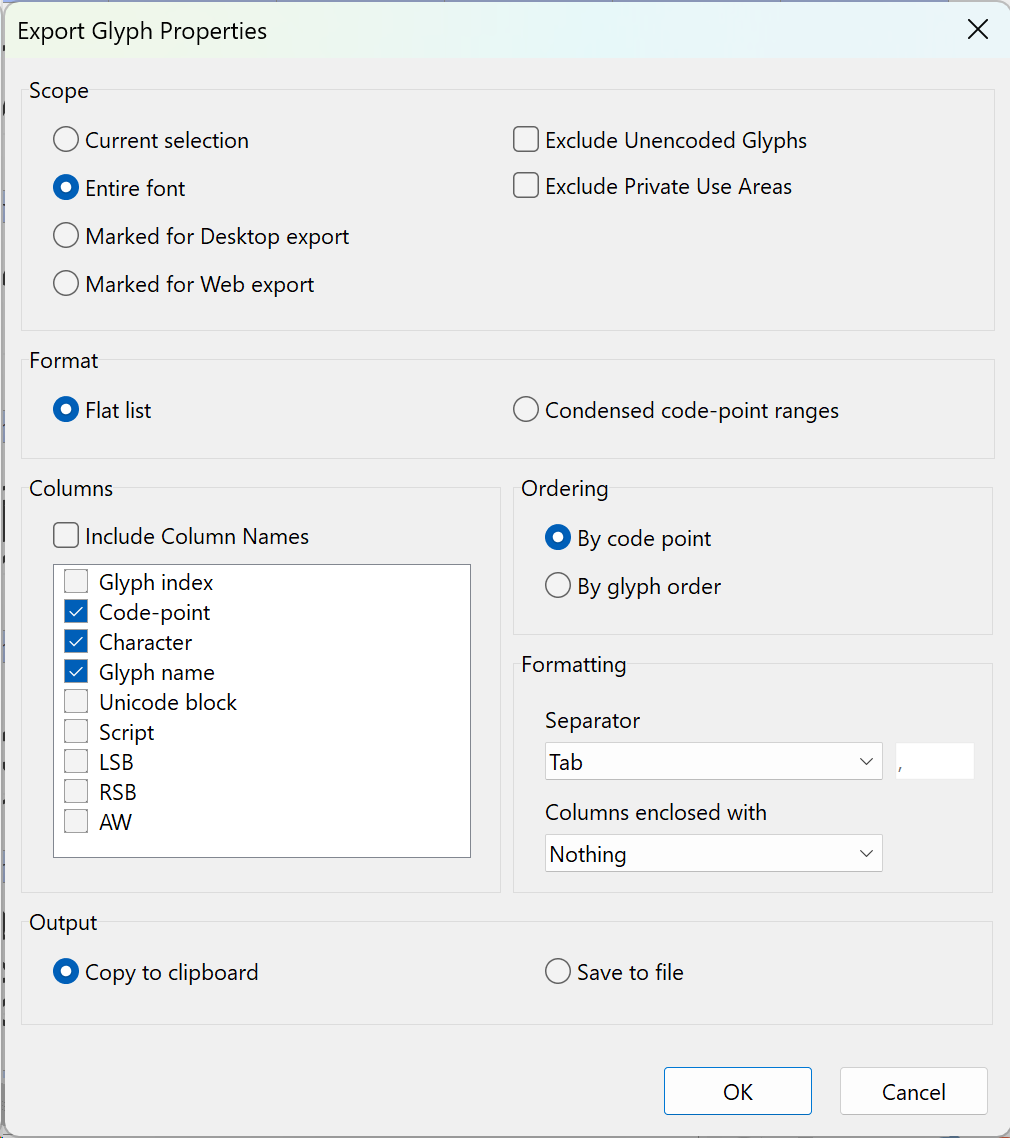Click the Cancel button
Viewport: 1010px width, 1138px height.
(x=913, y=1092)
